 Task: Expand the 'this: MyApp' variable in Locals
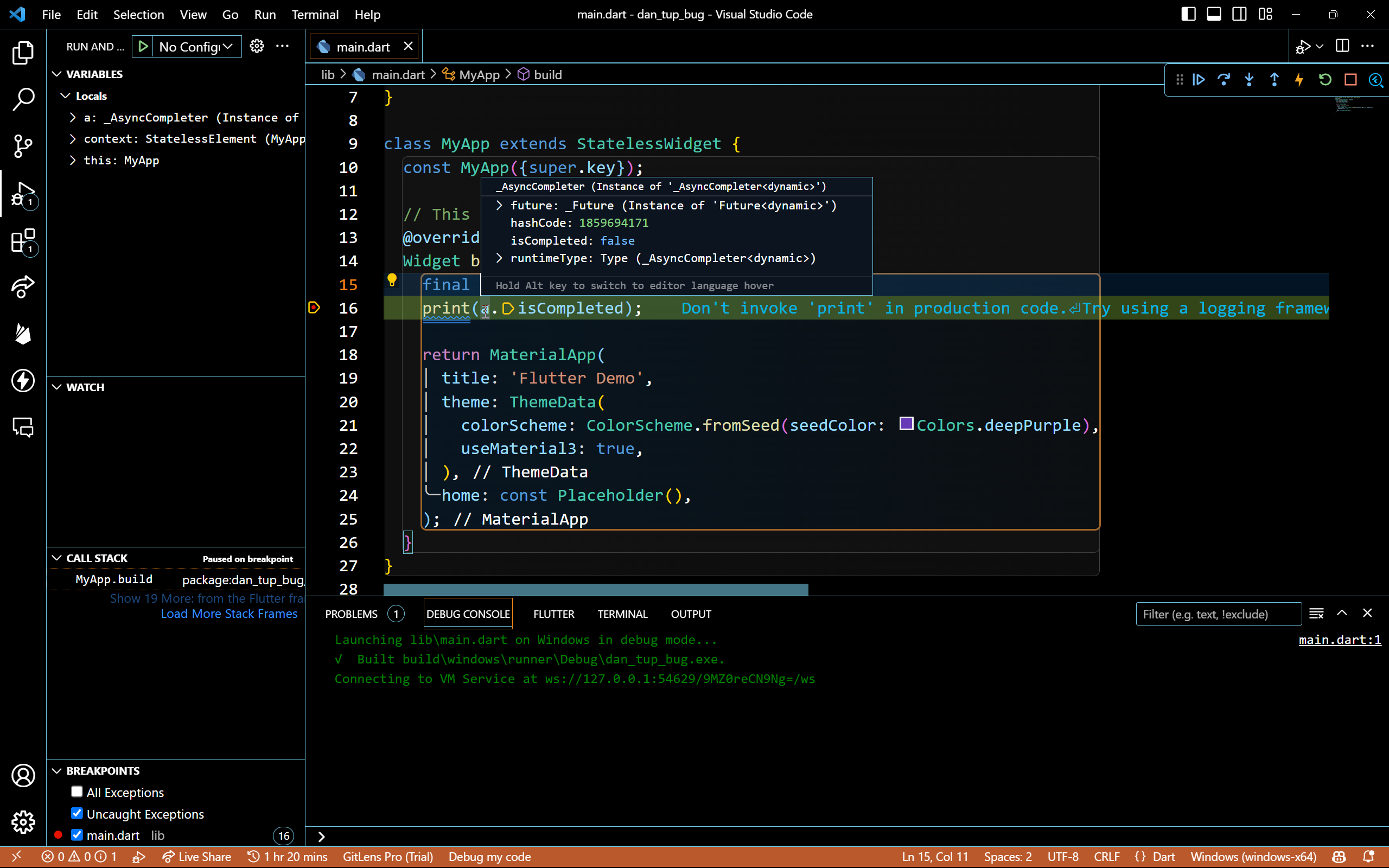click(x=72, y=160)
